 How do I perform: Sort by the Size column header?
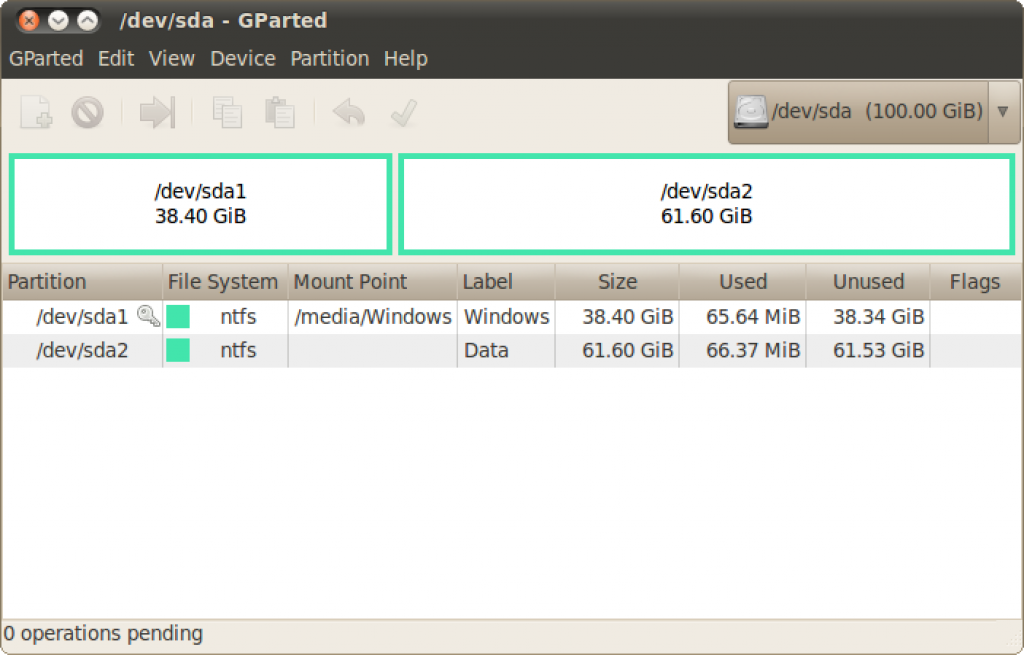[617, 282]
